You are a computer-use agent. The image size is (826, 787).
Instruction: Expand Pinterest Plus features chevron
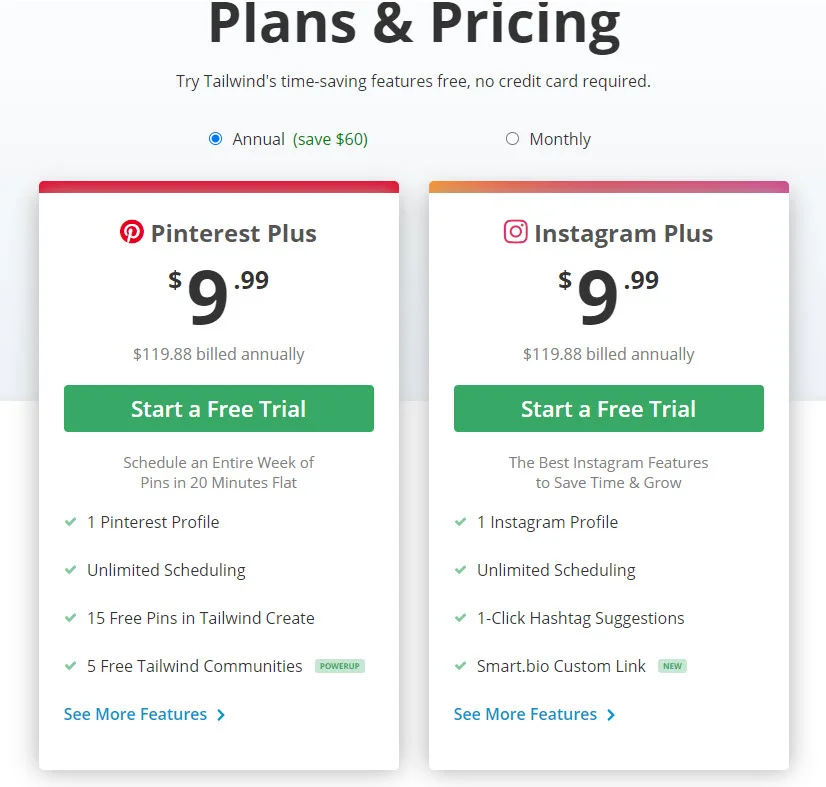(221, 715)
